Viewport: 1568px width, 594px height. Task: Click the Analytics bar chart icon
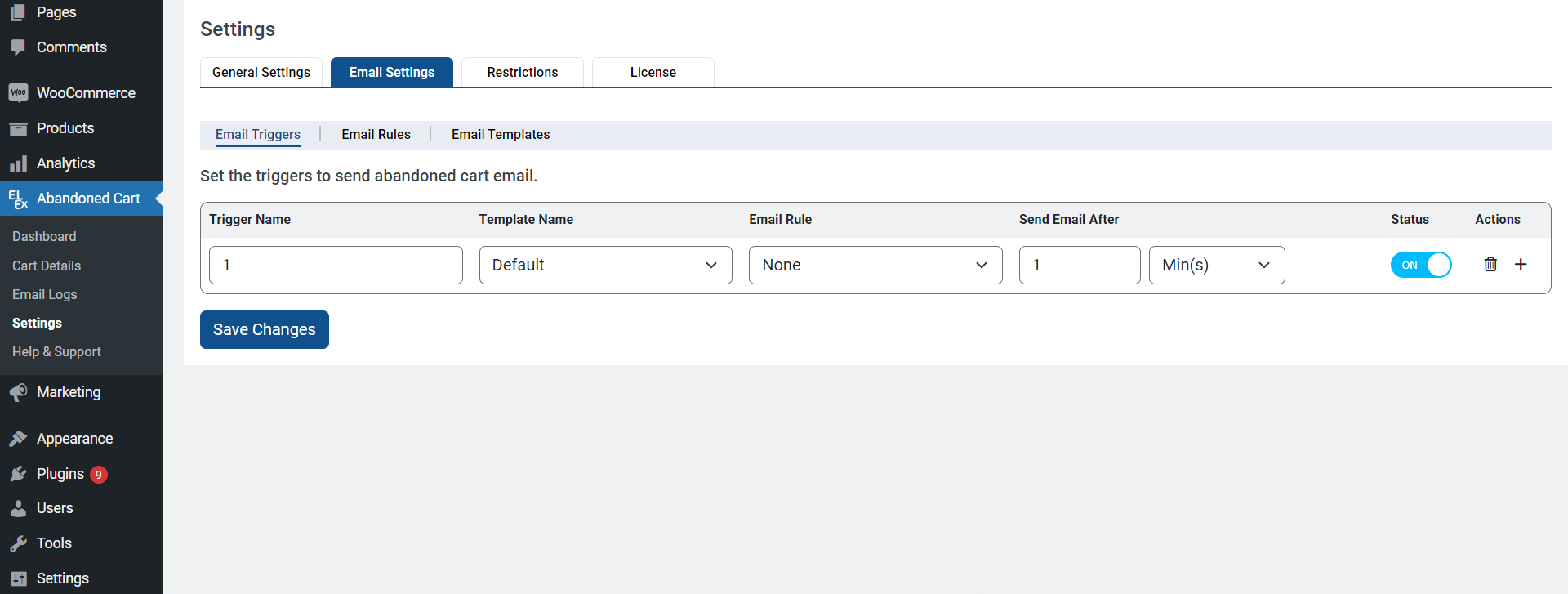[x=18, y=163]
